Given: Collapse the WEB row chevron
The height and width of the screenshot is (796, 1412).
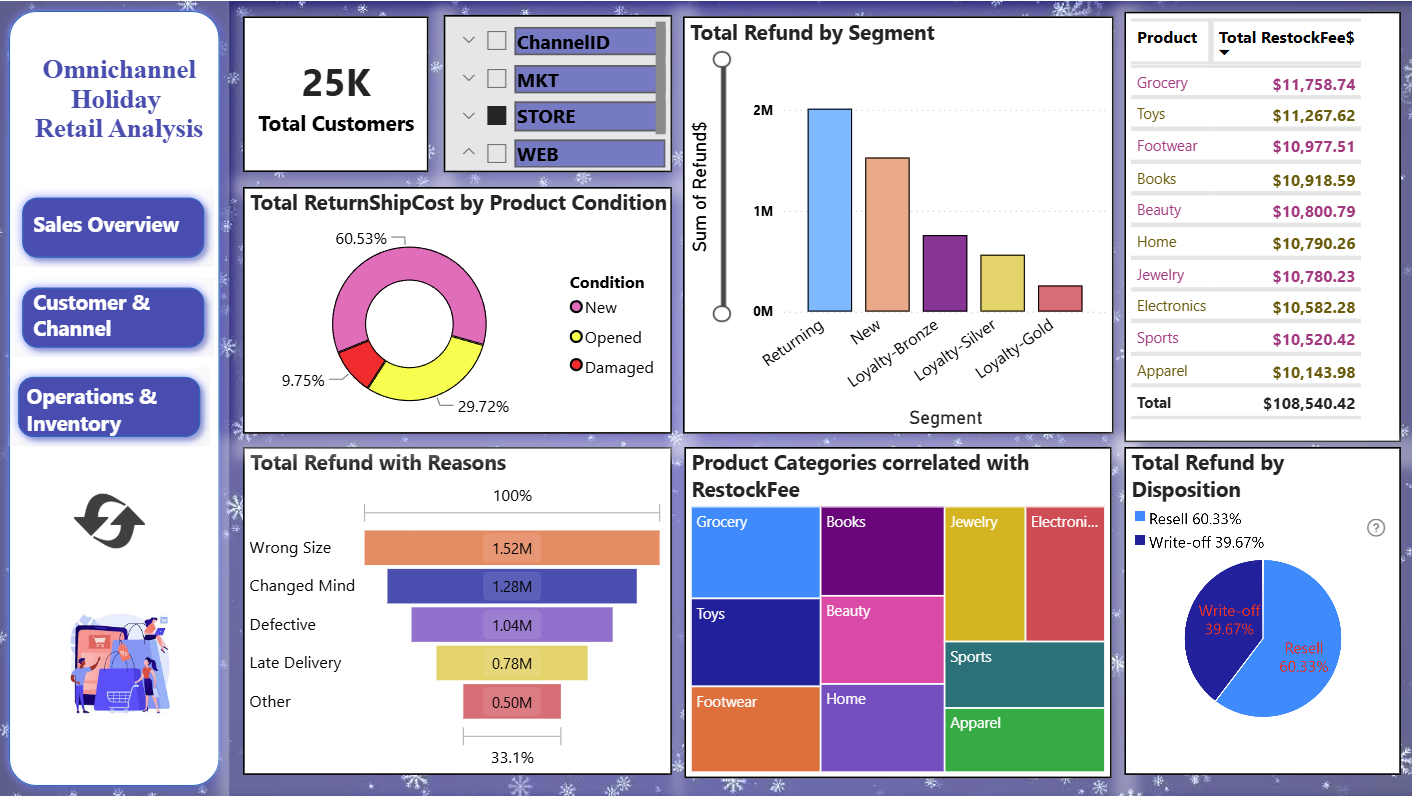Looking at the screenshot, I should point(468,154).
